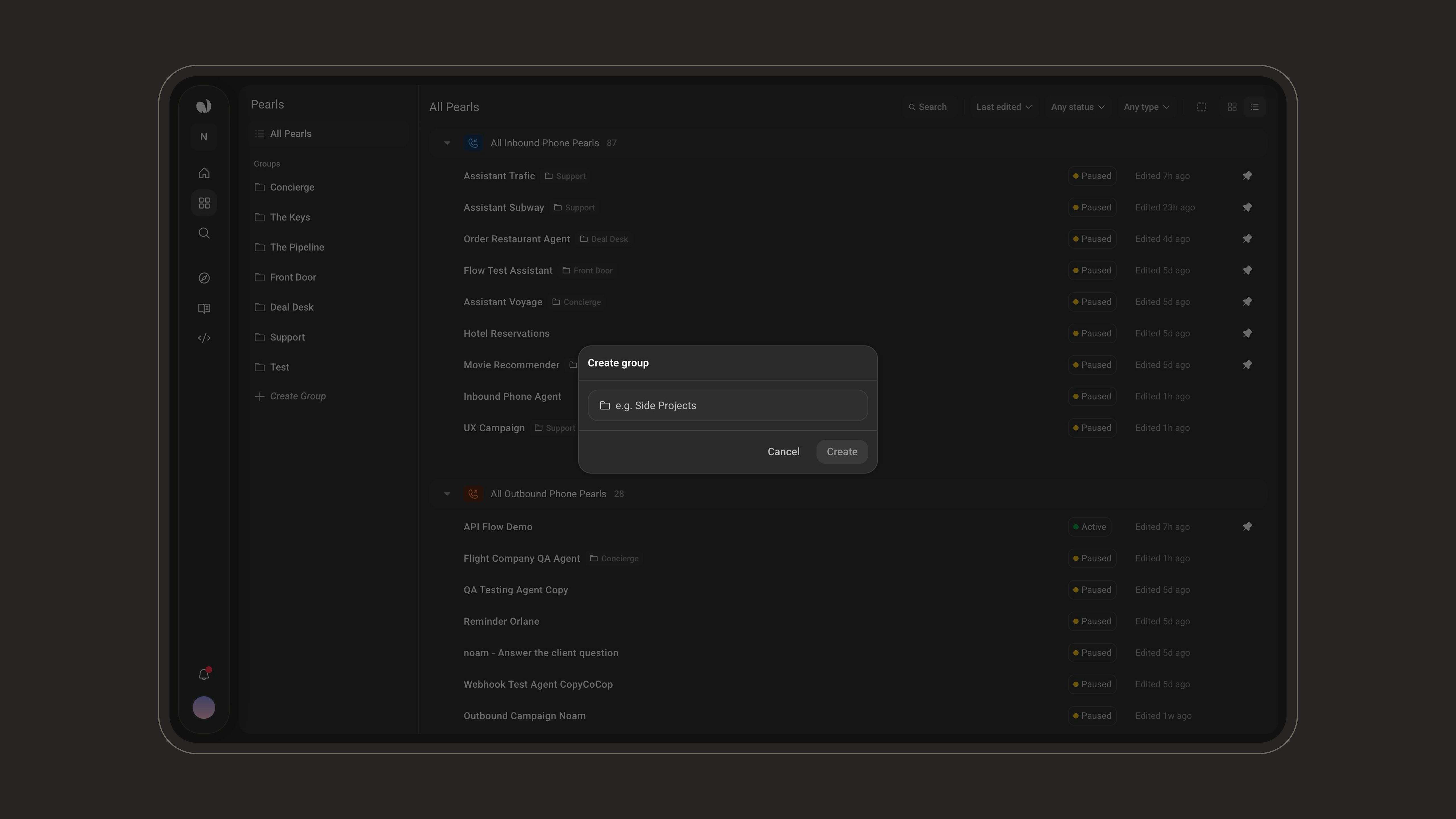1456x819 pixels.
Task: Click Cancel in Create group dialog
Action: [783, 452]
